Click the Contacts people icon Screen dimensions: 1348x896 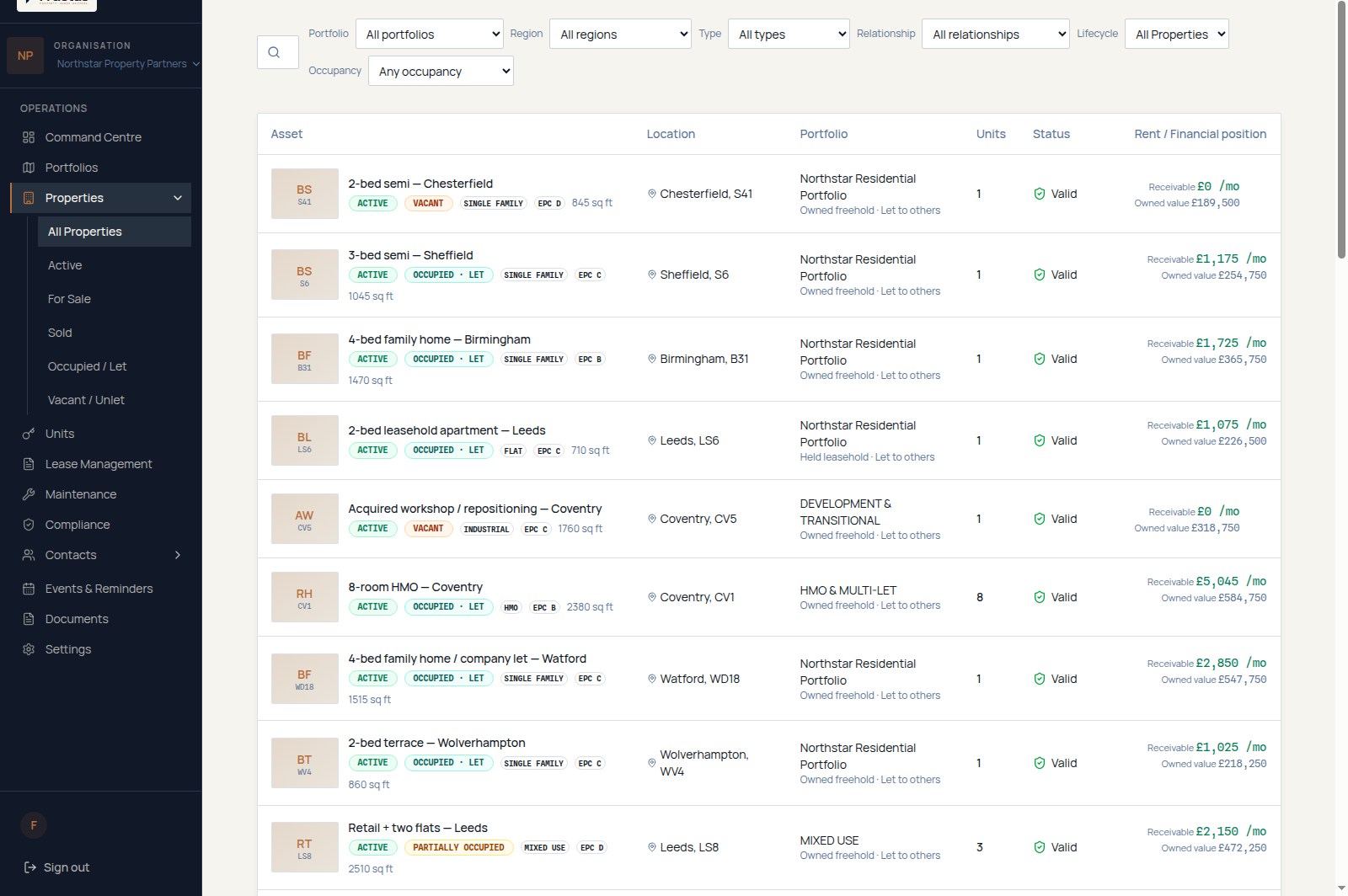(x=29, y=555)
